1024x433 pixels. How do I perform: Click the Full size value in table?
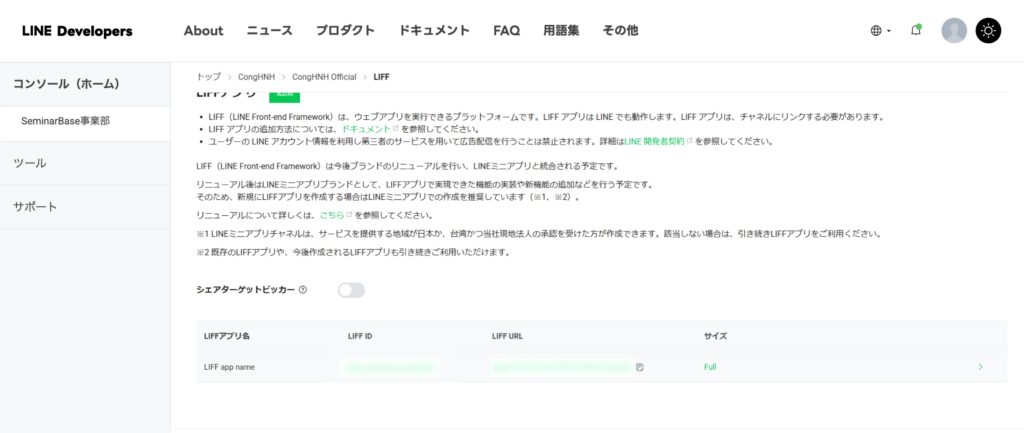(x=710, y=367)
